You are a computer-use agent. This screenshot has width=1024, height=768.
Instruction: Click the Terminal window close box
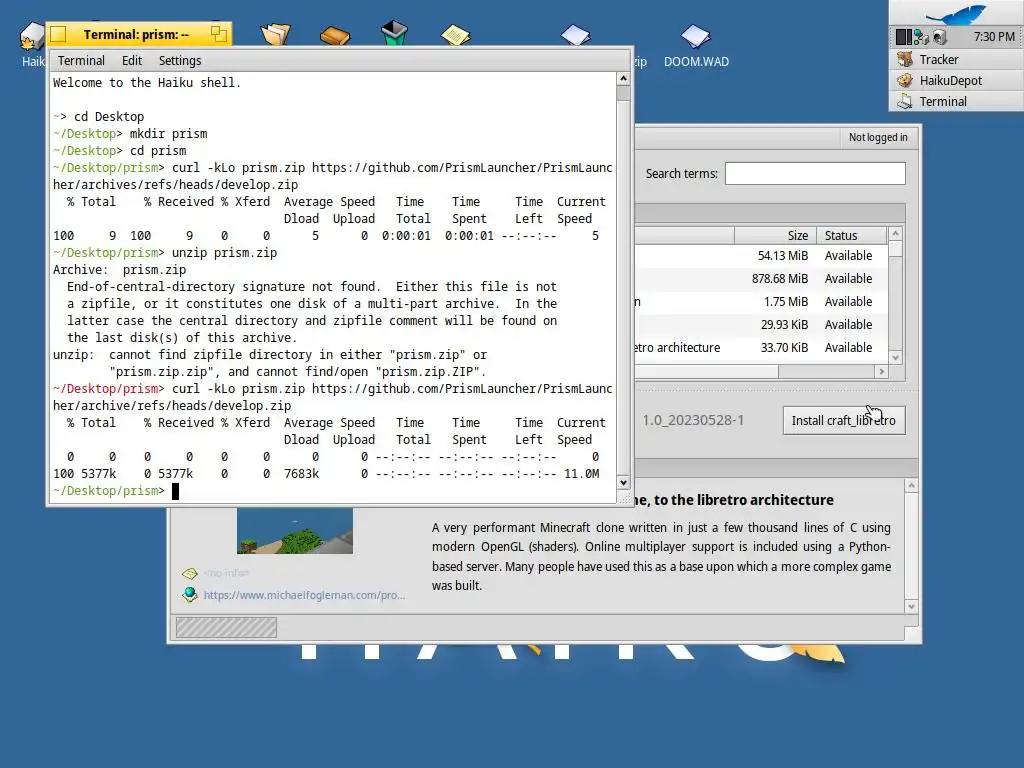(58, 34)
